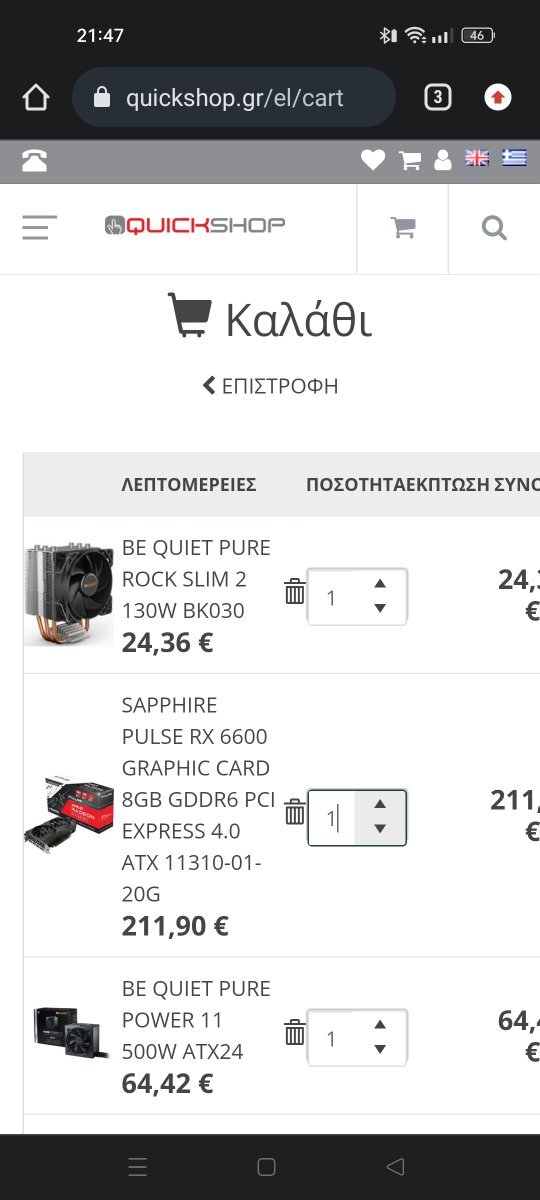Tap the browser home icon
The height and width of the screenshot is (1200, 540).
[35, 97]
